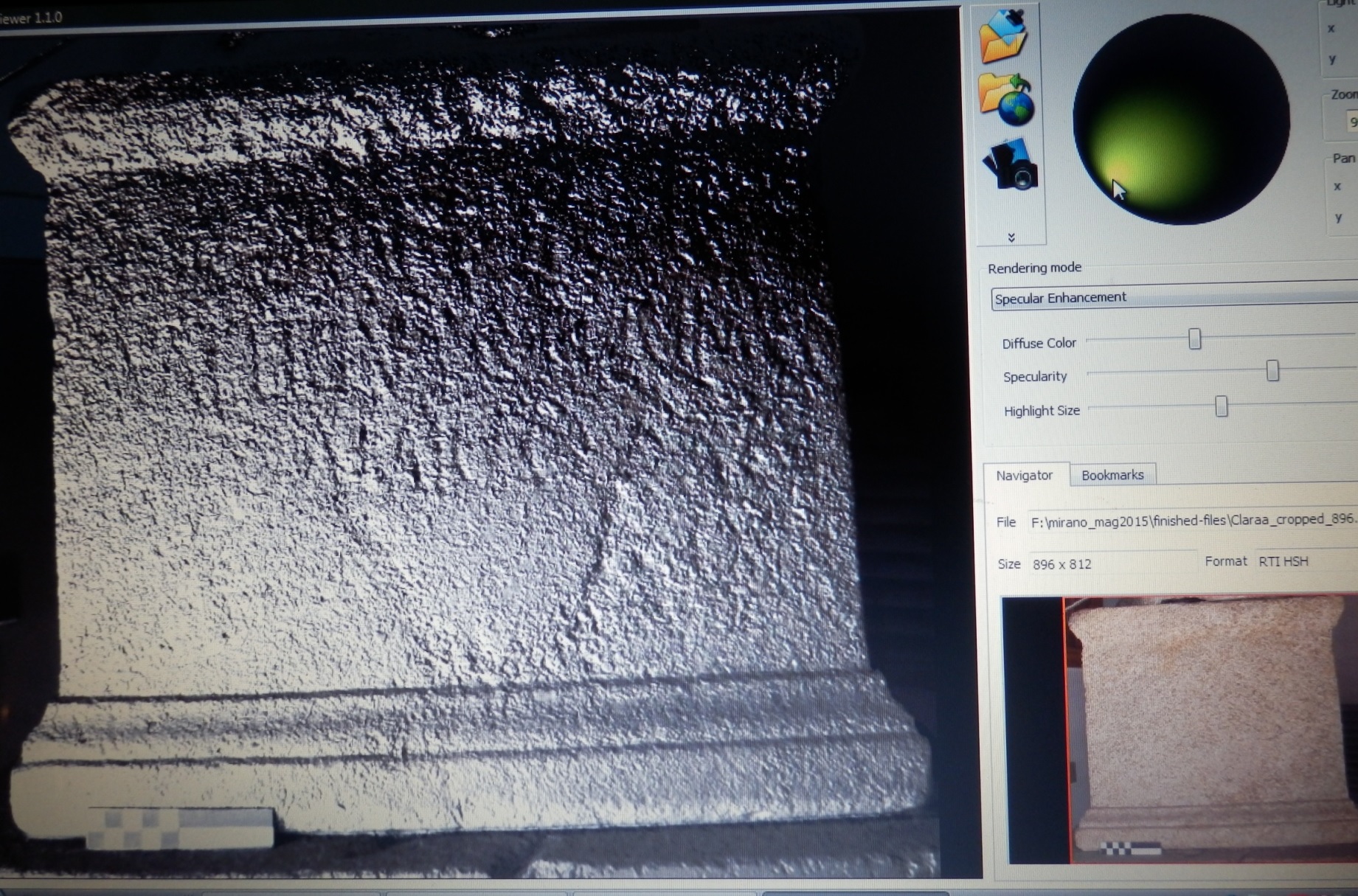Open the Rendering mode dropdown
The height and width of the screenshot is (896, 1358).
point(1174,296)
